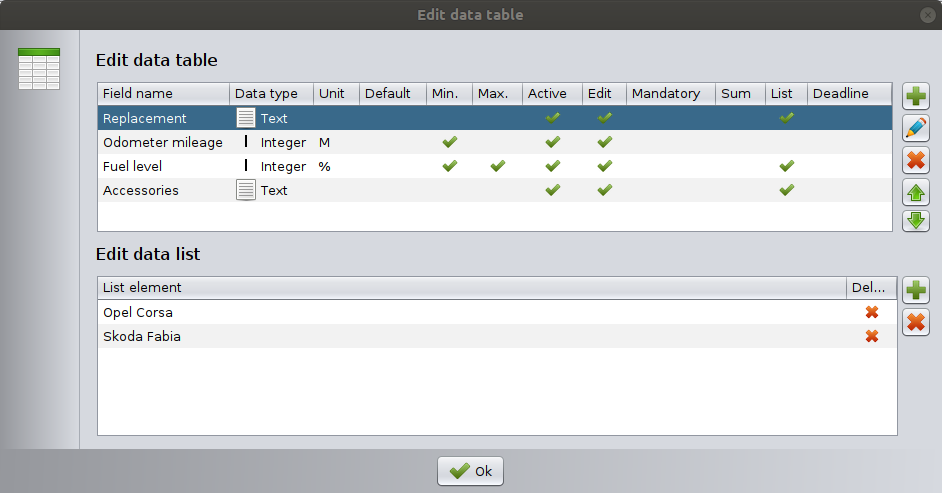
Task: Delete the Opel Corsa list element
Action: click(x=871, y=312)
